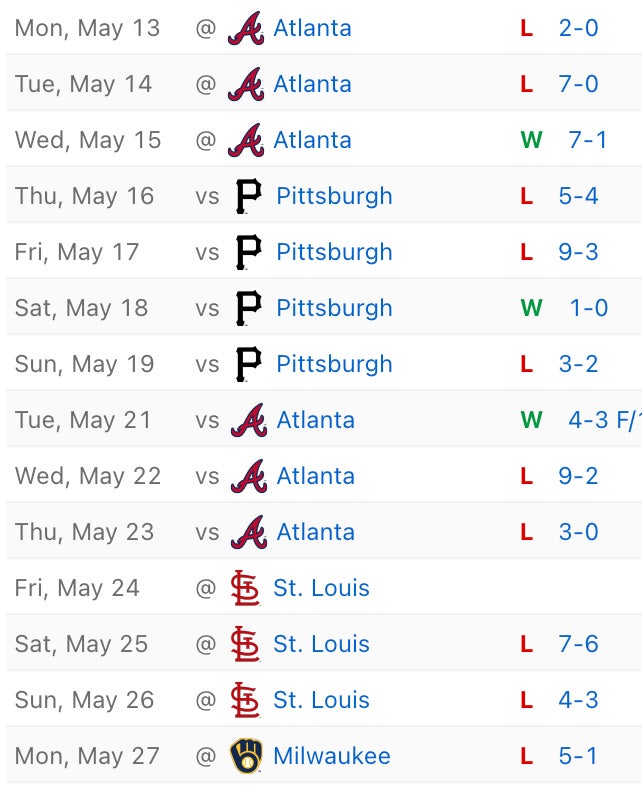Open the 3-0 score on May 23

(x=578, y=532)
